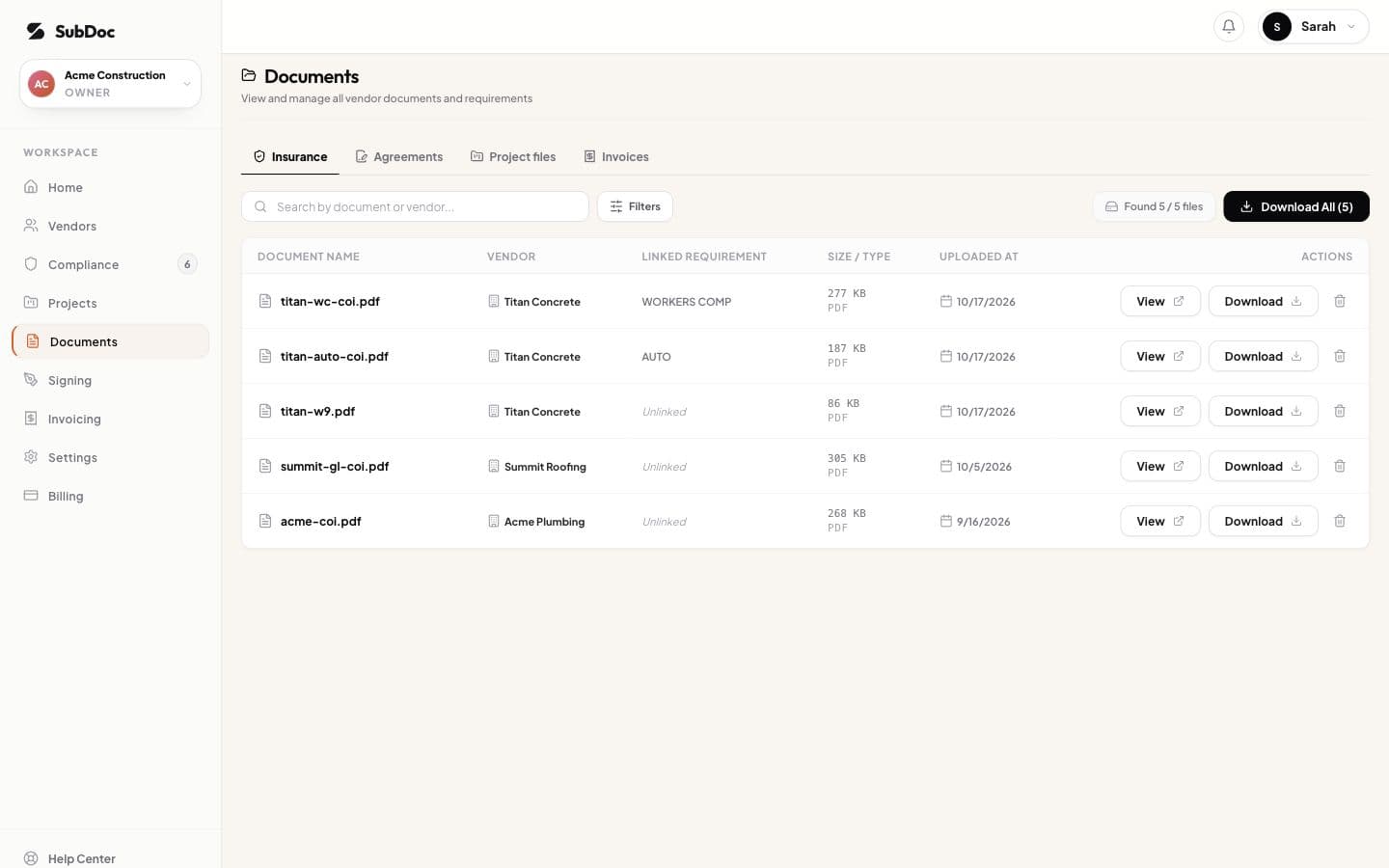Screen dimensions: 1389x868
Task: View the titan-wc-coi.pdf document
Action: pyautogui.click(x=1160, y=301)
